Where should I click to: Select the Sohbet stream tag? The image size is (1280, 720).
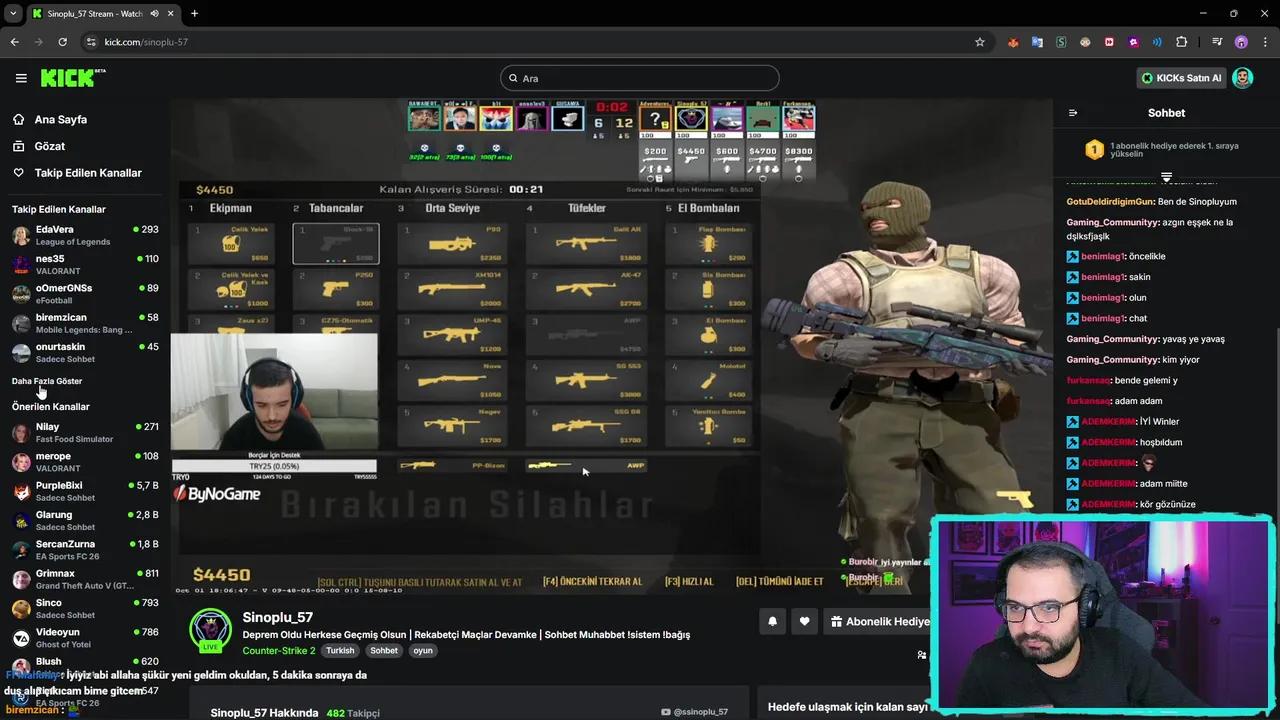point(384,650)
